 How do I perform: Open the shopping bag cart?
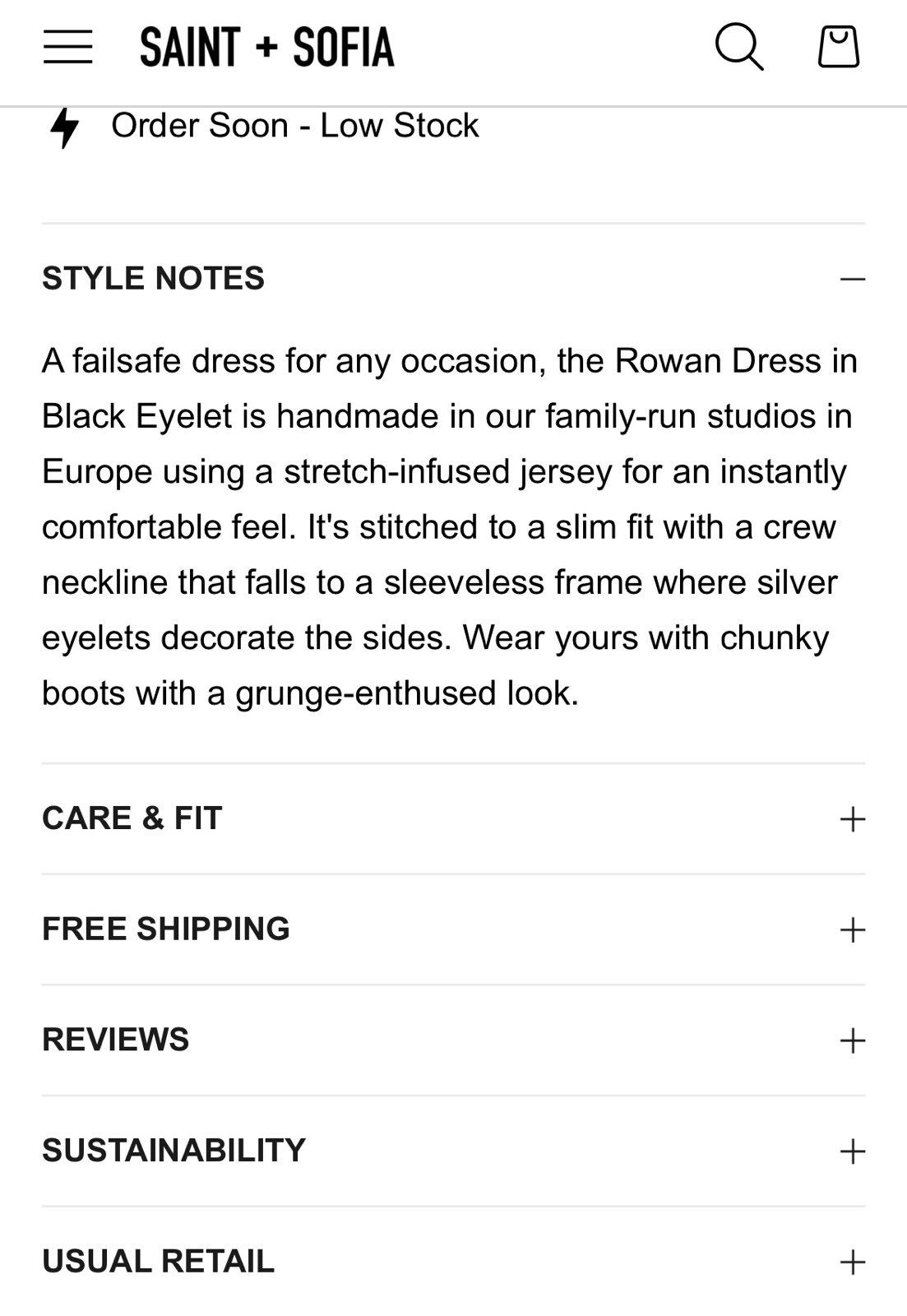(x=838, y=46)
